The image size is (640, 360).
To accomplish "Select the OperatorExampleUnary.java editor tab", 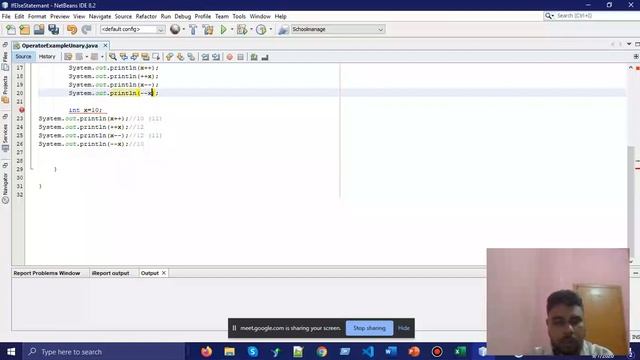I will (60, 46).
